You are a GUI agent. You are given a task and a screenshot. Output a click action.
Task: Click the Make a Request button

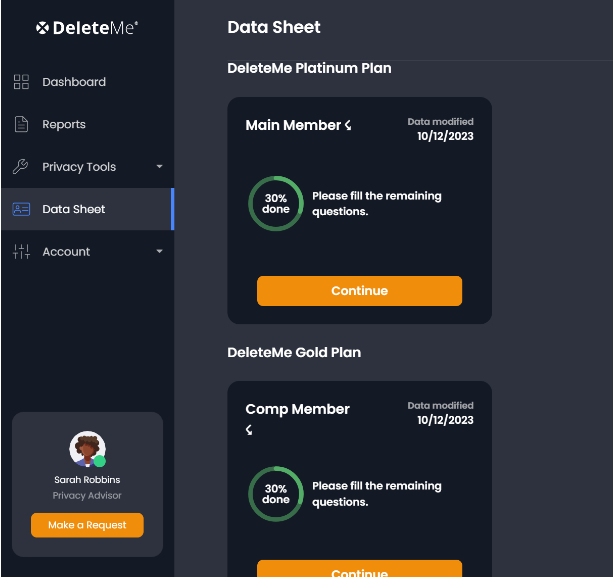pyautogui.click(x=87, y=525)
